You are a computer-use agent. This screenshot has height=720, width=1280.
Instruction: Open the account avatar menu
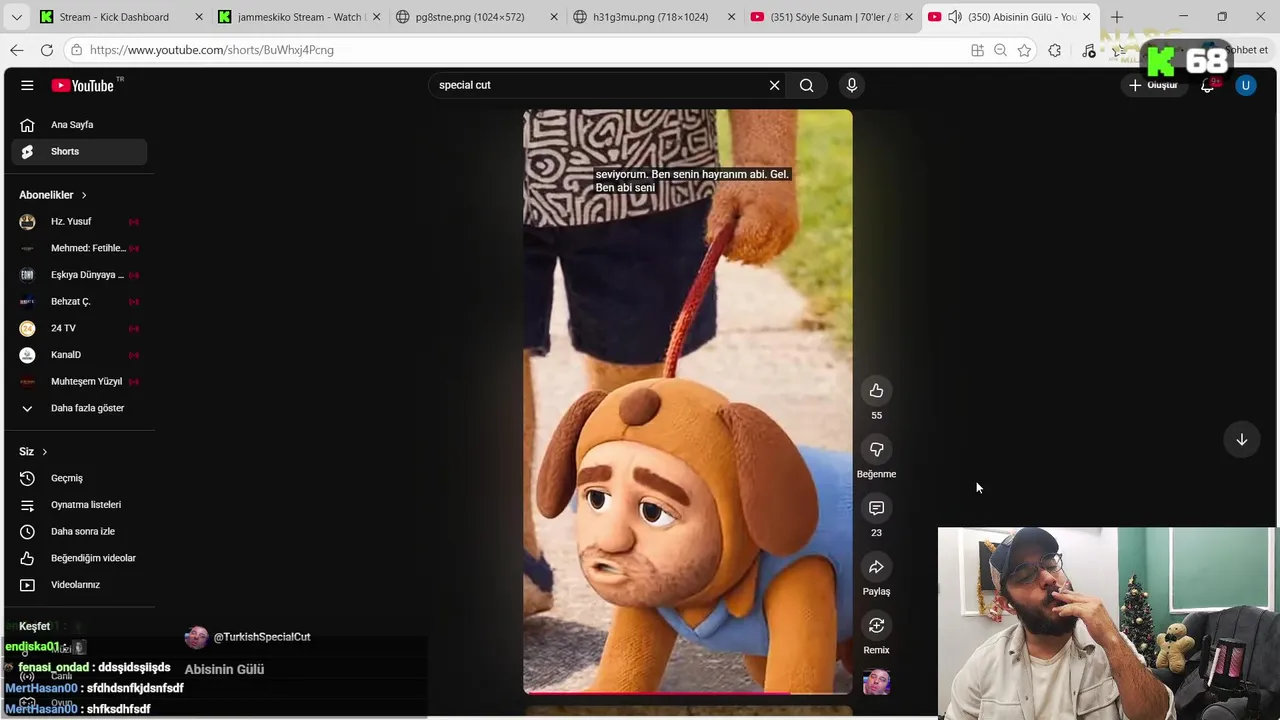(x=1245, y=85)
